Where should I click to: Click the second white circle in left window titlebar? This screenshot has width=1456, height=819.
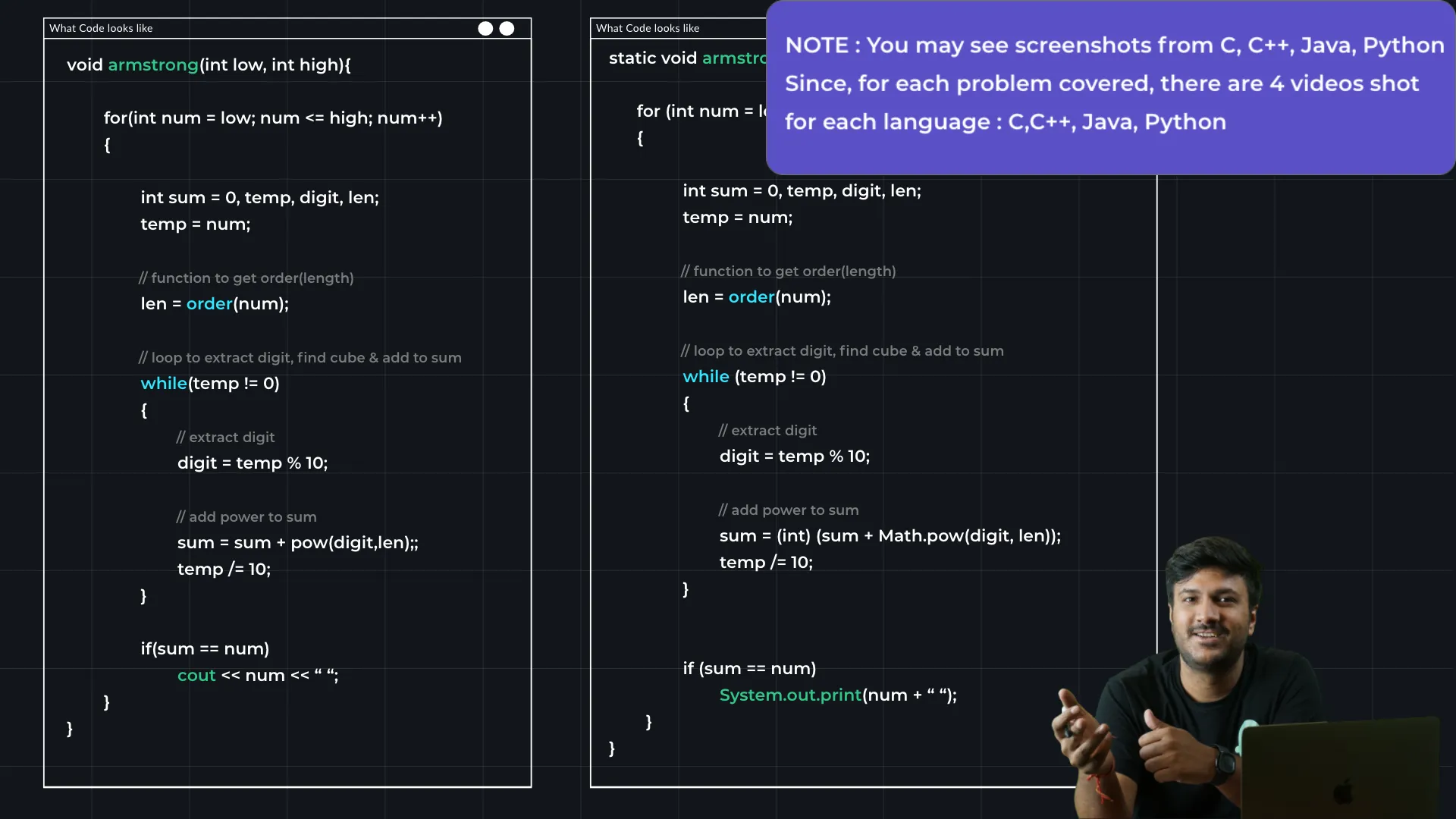(507, 28)
